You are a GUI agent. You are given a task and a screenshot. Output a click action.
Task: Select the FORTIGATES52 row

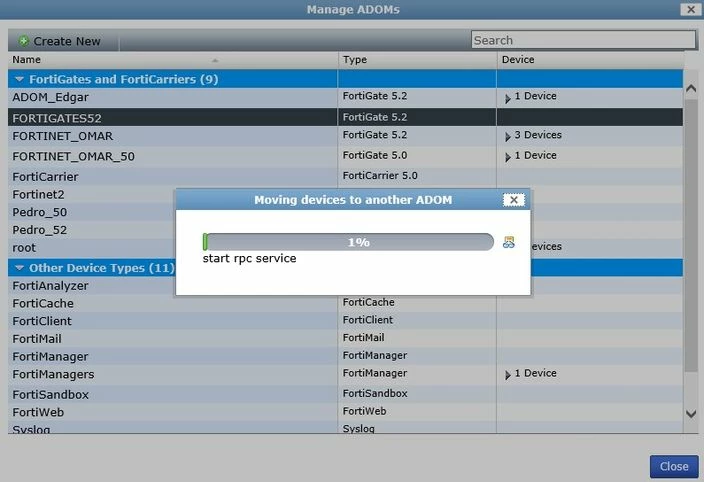point(345,118)
